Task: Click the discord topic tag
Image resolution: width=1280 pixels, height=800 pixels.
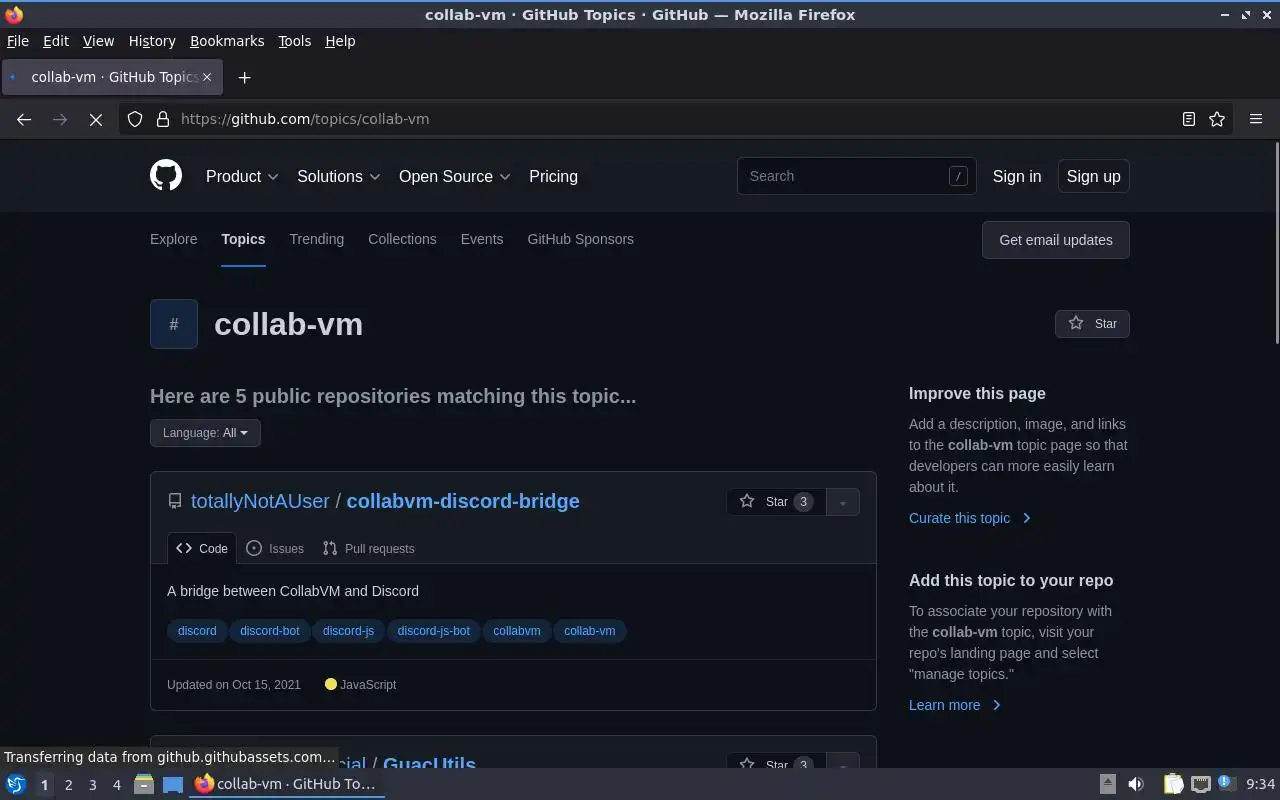Action: [197, 631]
